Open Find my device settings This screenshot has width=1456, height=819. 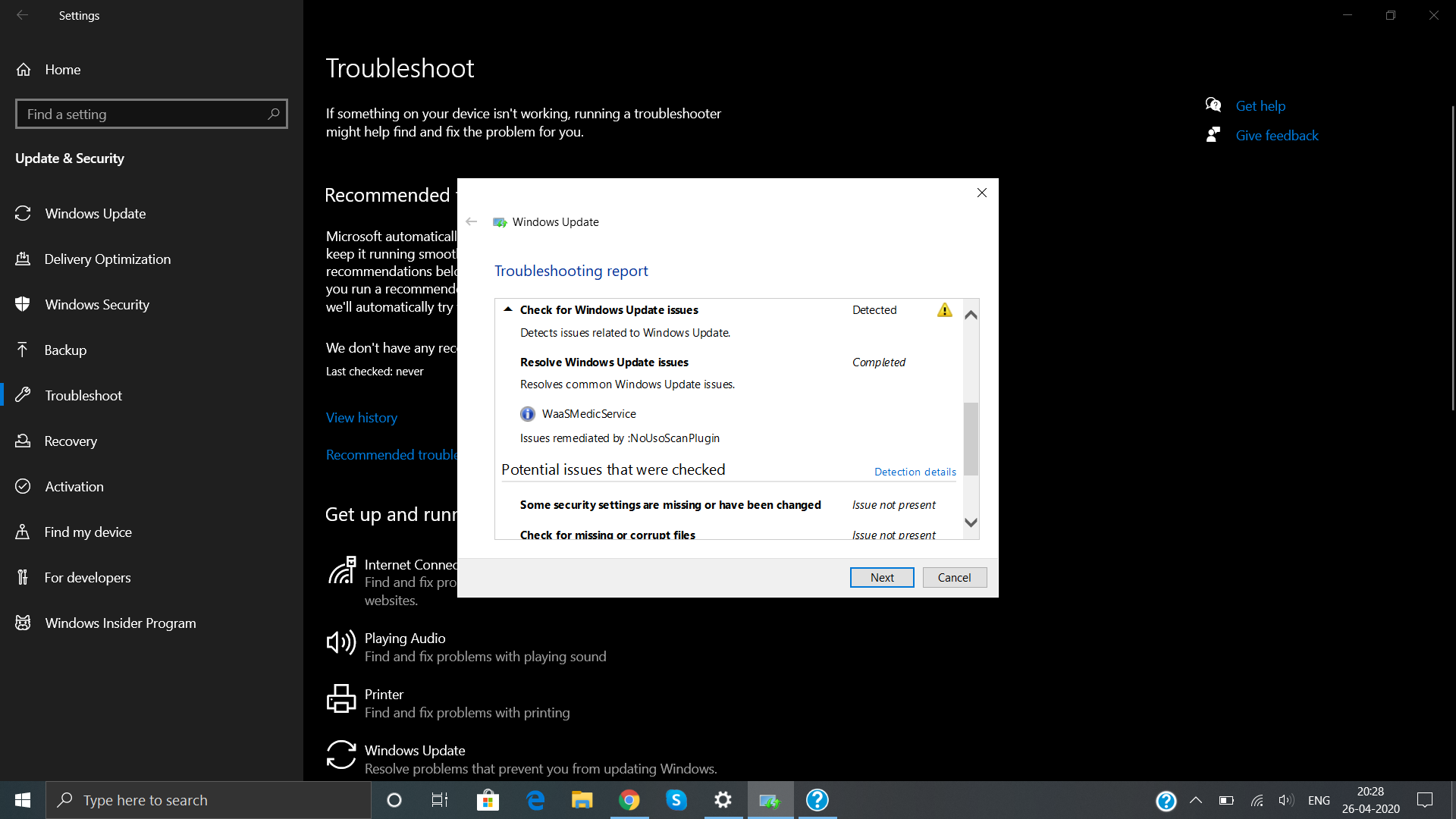click(x=88, y=532)
